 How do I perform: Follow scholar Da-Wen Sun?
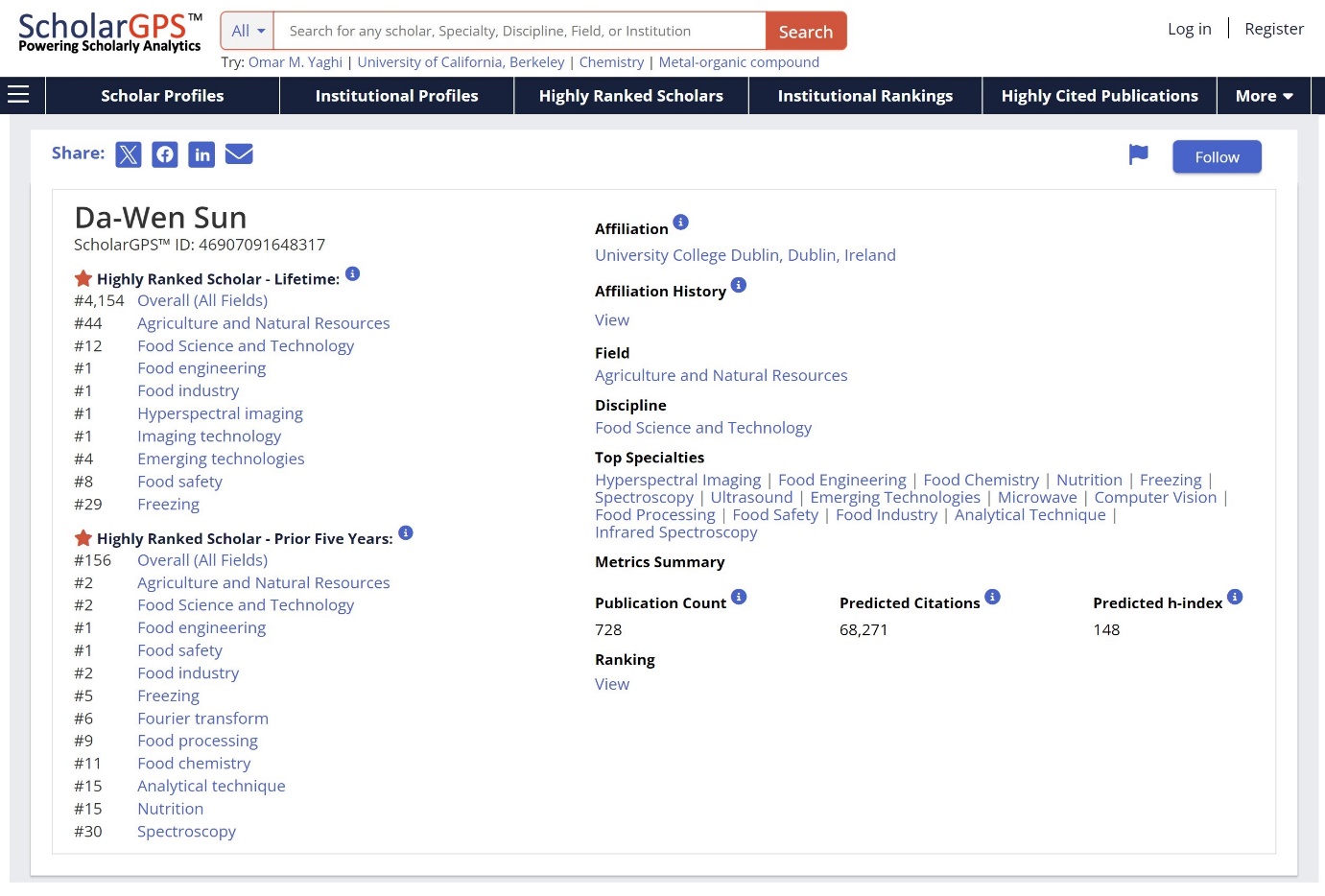[x=1217, y=156]
